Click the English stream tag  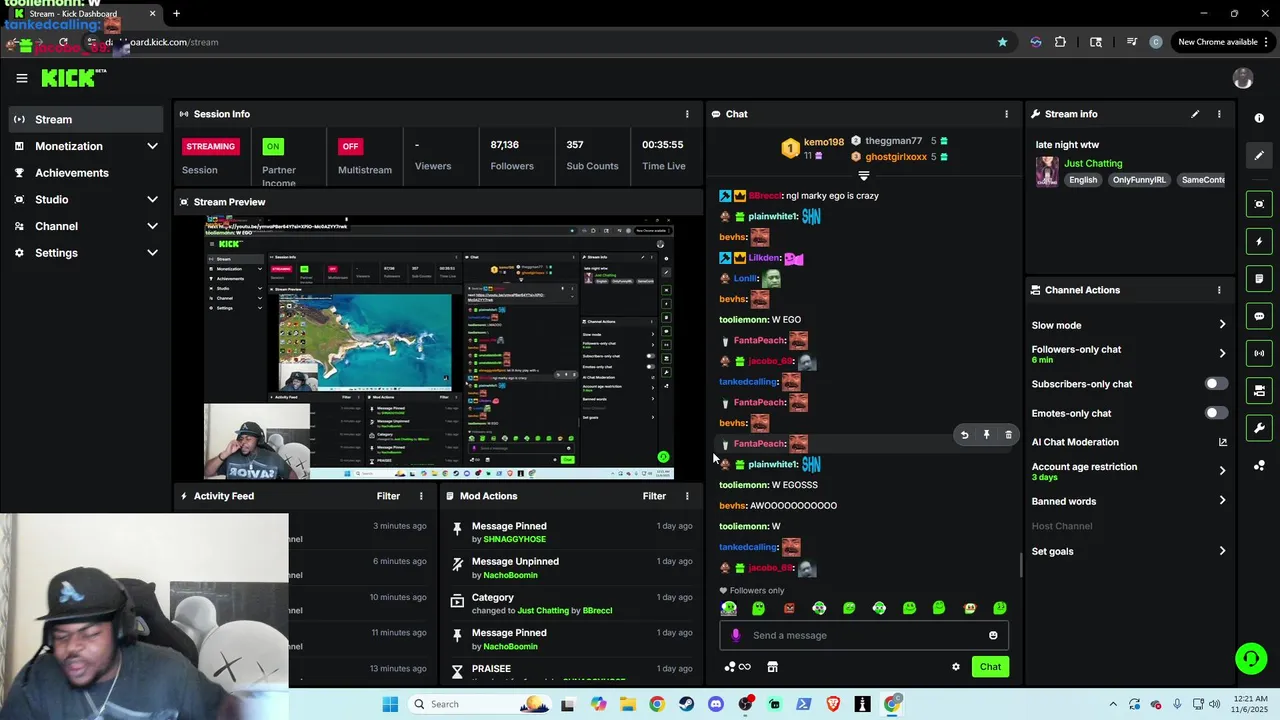point(1083,180)
